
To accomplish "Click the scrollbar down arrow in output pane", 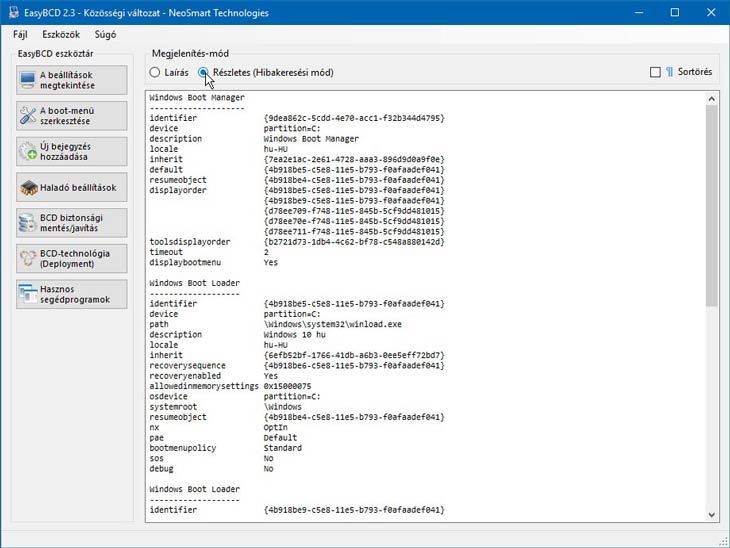I will tap(711, 512).
